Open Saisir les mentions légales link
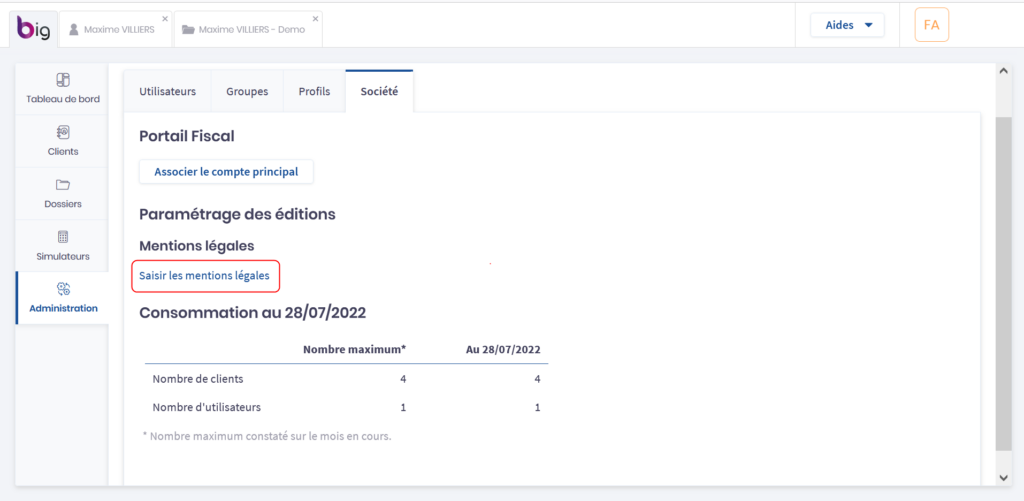 click(204, 275)
